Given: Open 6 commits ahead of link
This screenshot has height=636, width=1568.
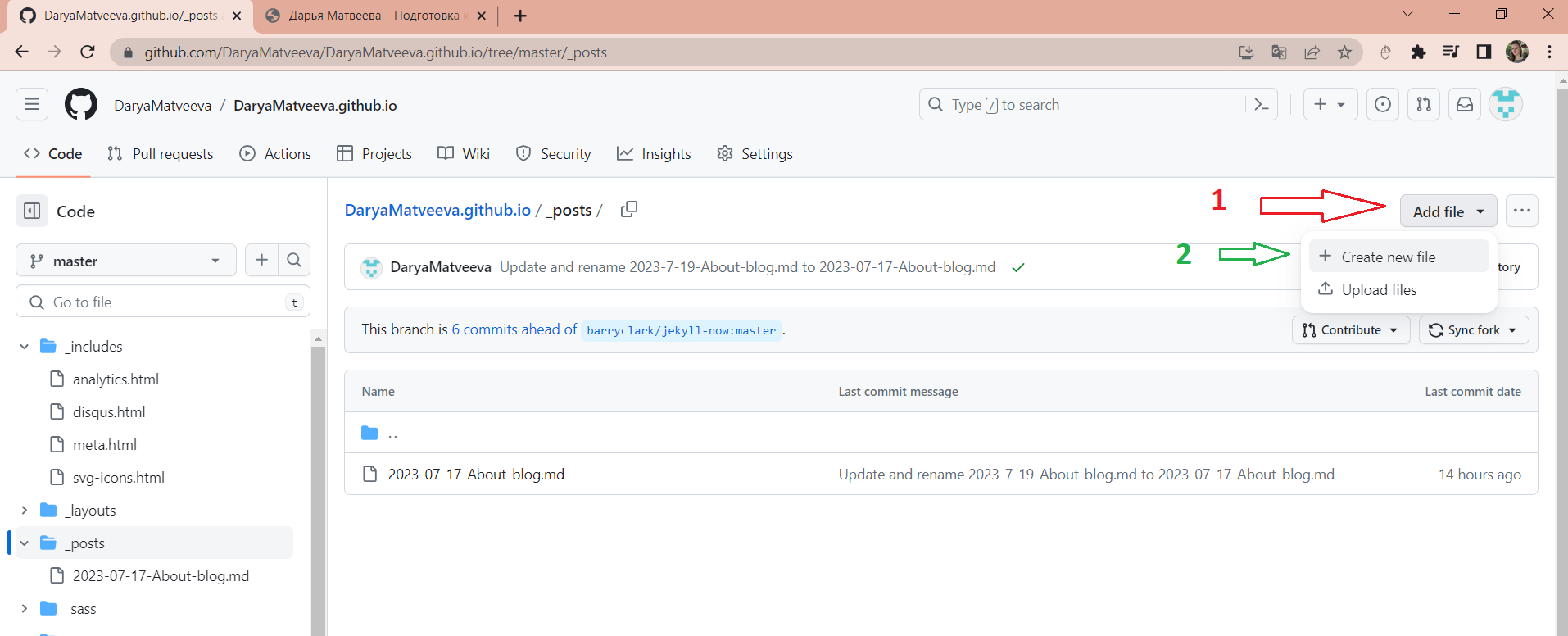Looking at the screenshot, I should [x=514, y=329].
